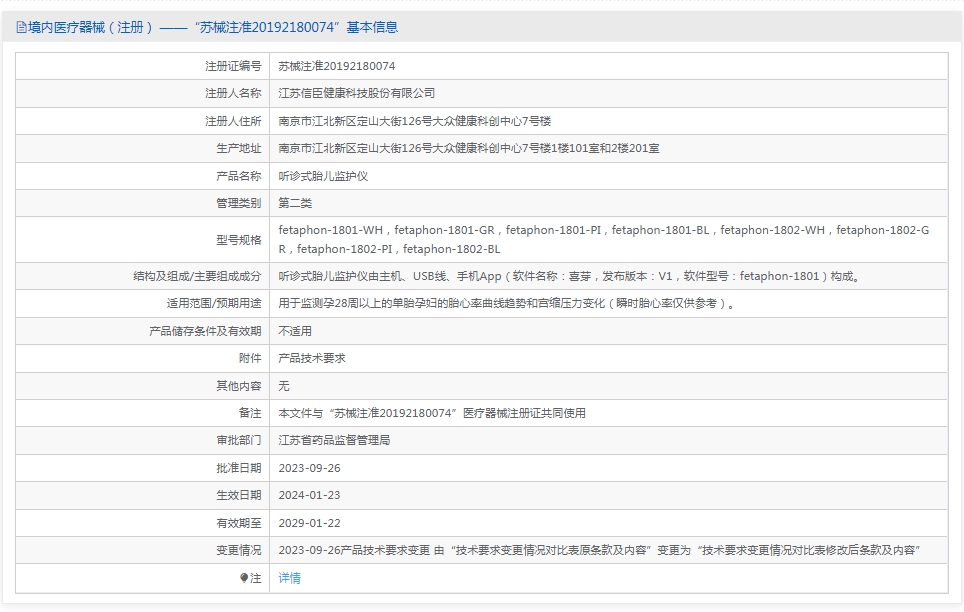The width and height of the screenshot is (964, 612).
Task: Click the 管理类别 row label
Action: click(239, 203)
